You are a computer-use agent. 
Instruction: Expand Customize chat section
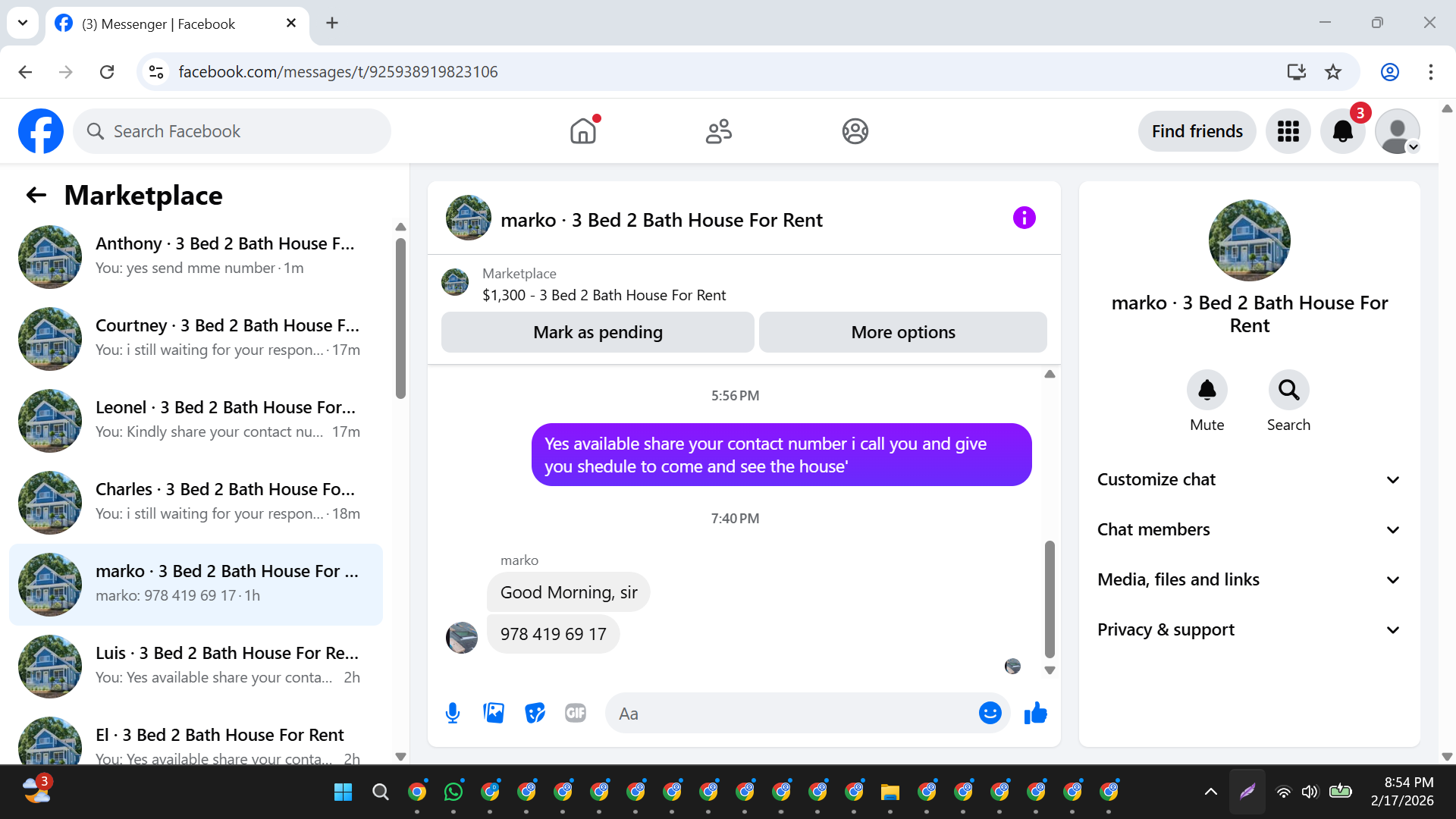pyautogui.click(x=1249, y=479)
